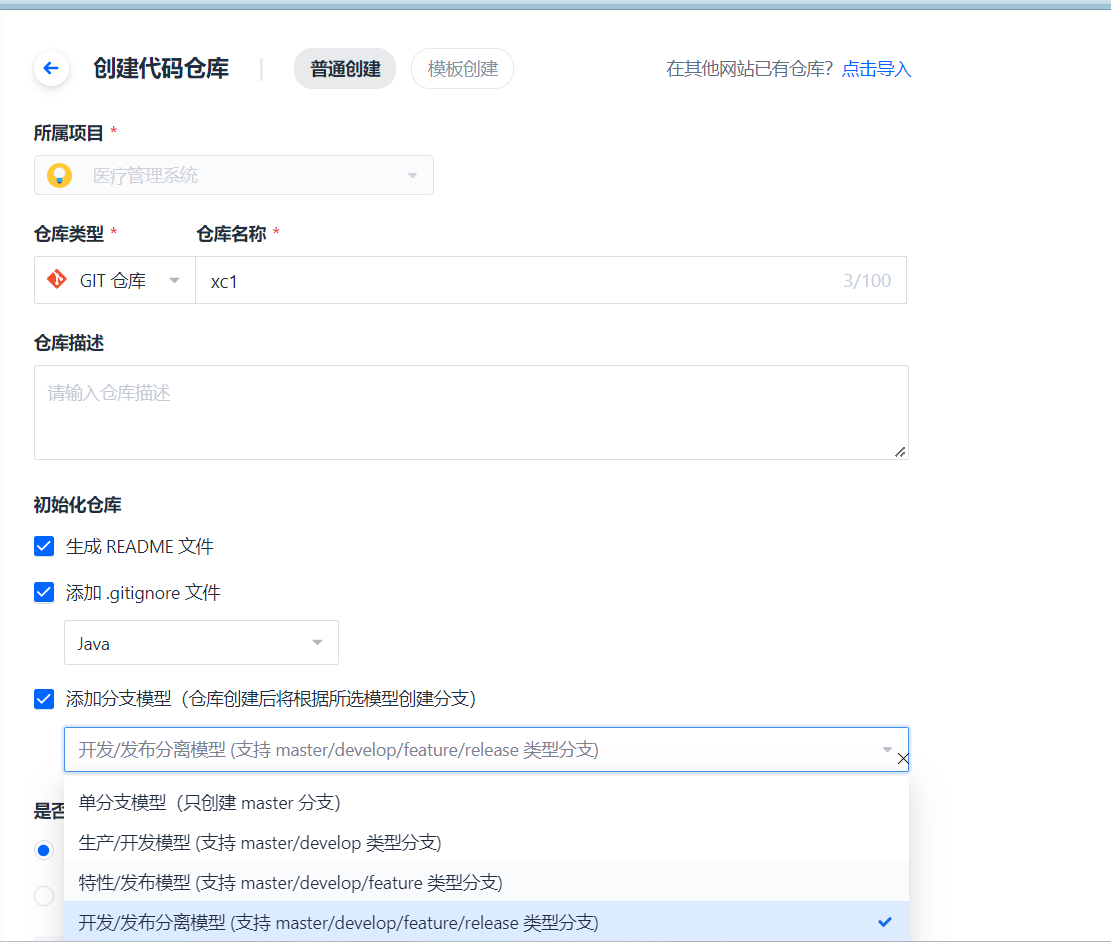The image size is (1111, 942).
Task: Click the checkmark beside 开发/发布分离模型
Action: pos(884,921)
